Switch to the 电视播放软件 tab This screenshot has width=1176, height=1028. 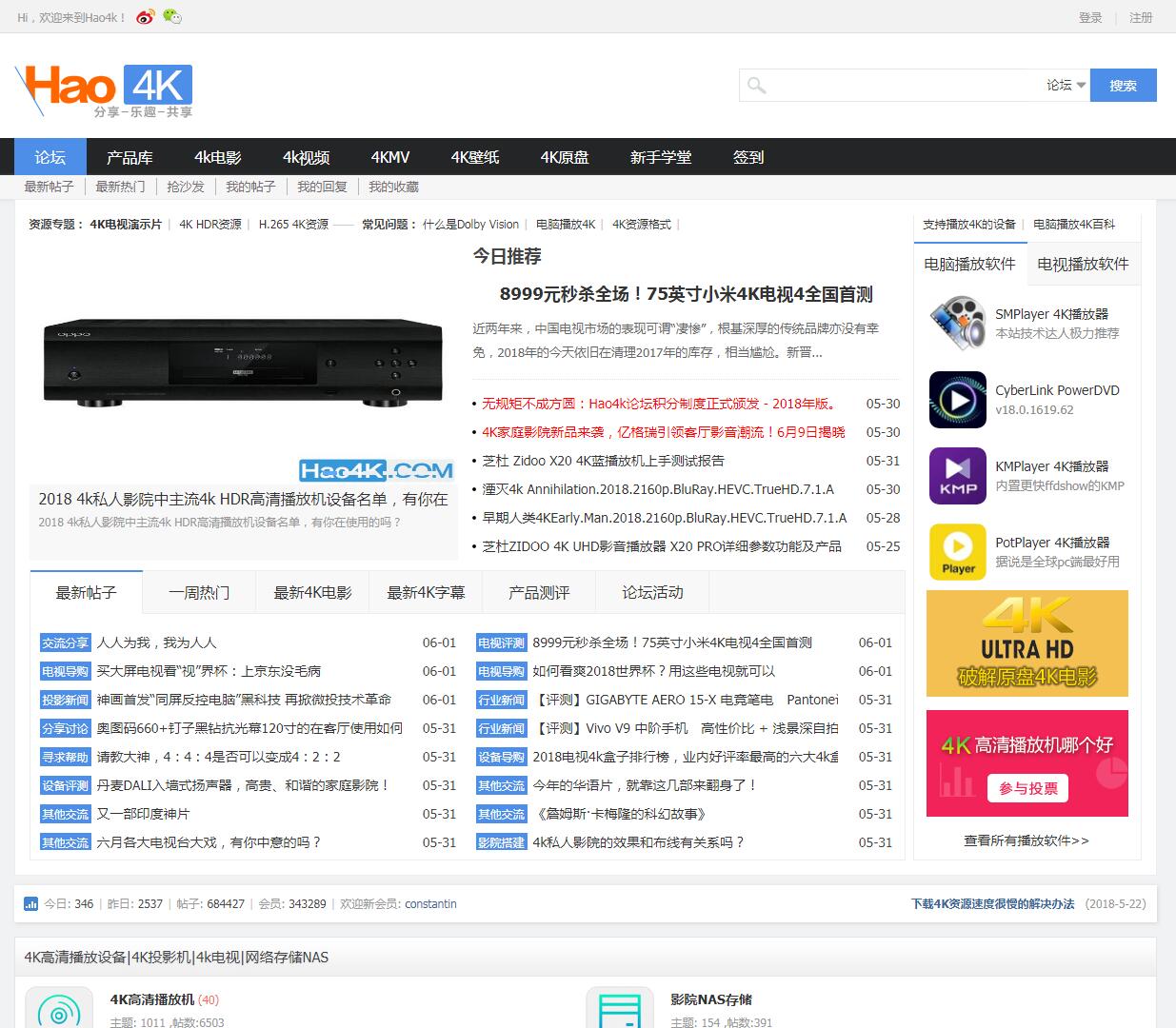1083,264
